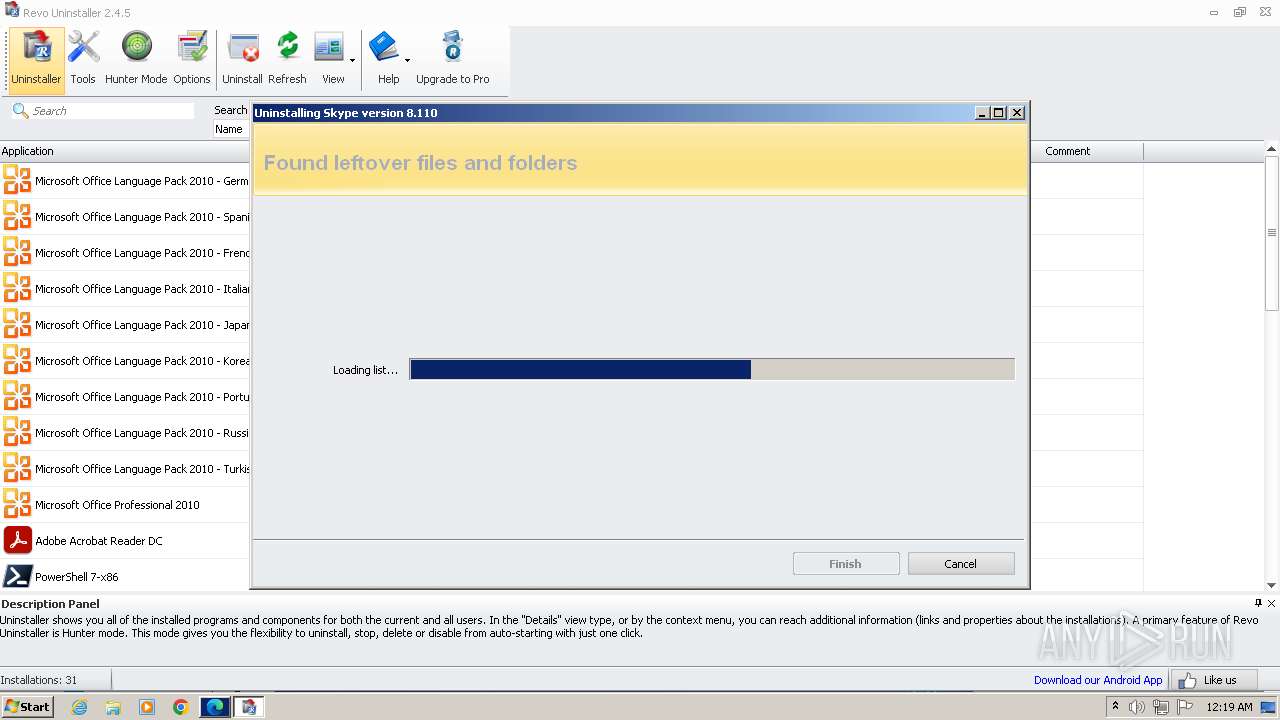Click the Adobe Acrobat Reader DC icon
This screenshot has width=1280, height=720.
tap(17, 541)
